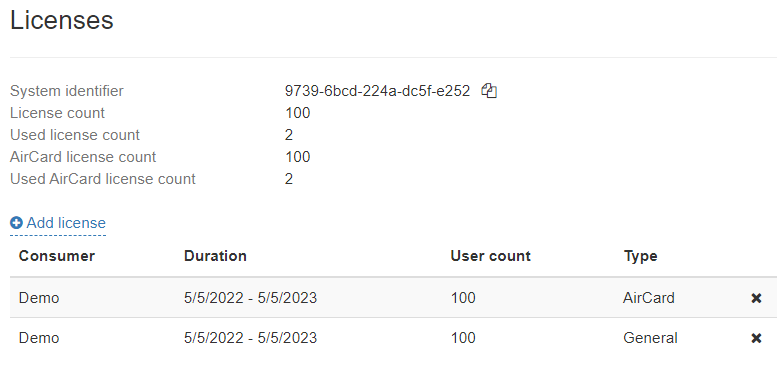Select the Duration column header

coord(215,256)
